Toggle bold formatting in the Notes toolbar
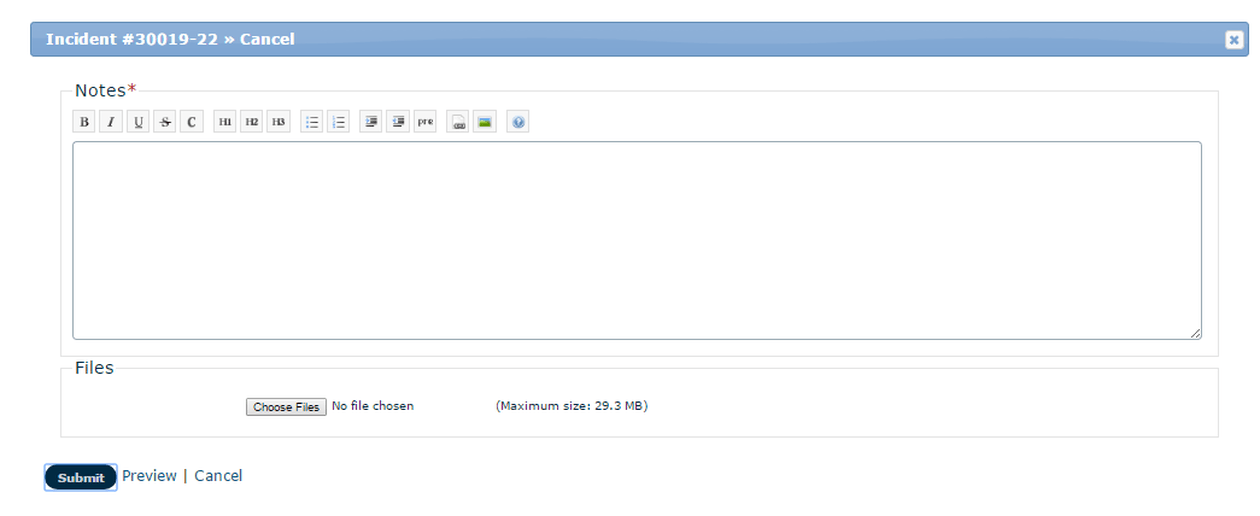Screen dimensions: 1260x516 click(84, 122)
